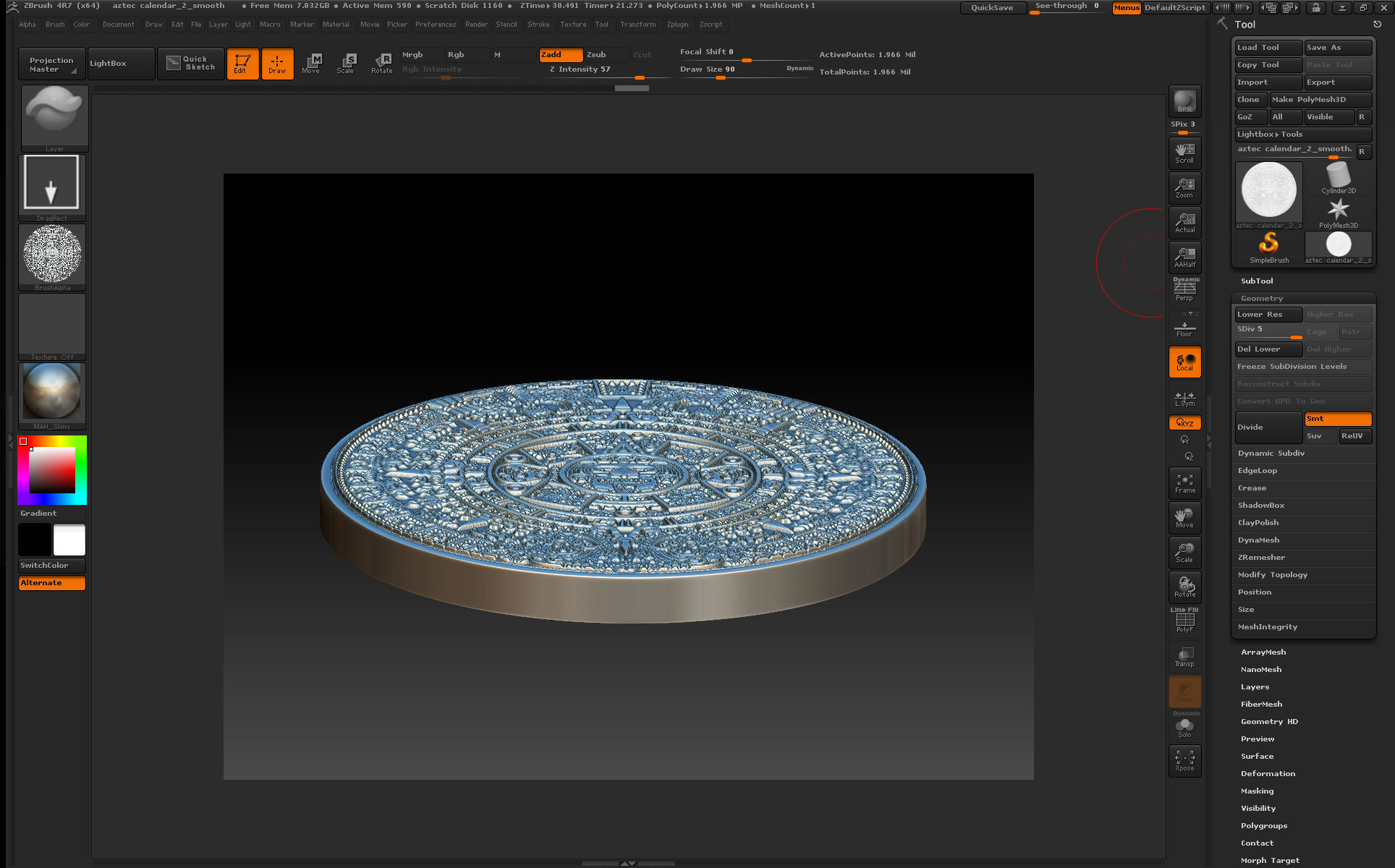
Task: Open LightBox browser
Action: [121, 64]
